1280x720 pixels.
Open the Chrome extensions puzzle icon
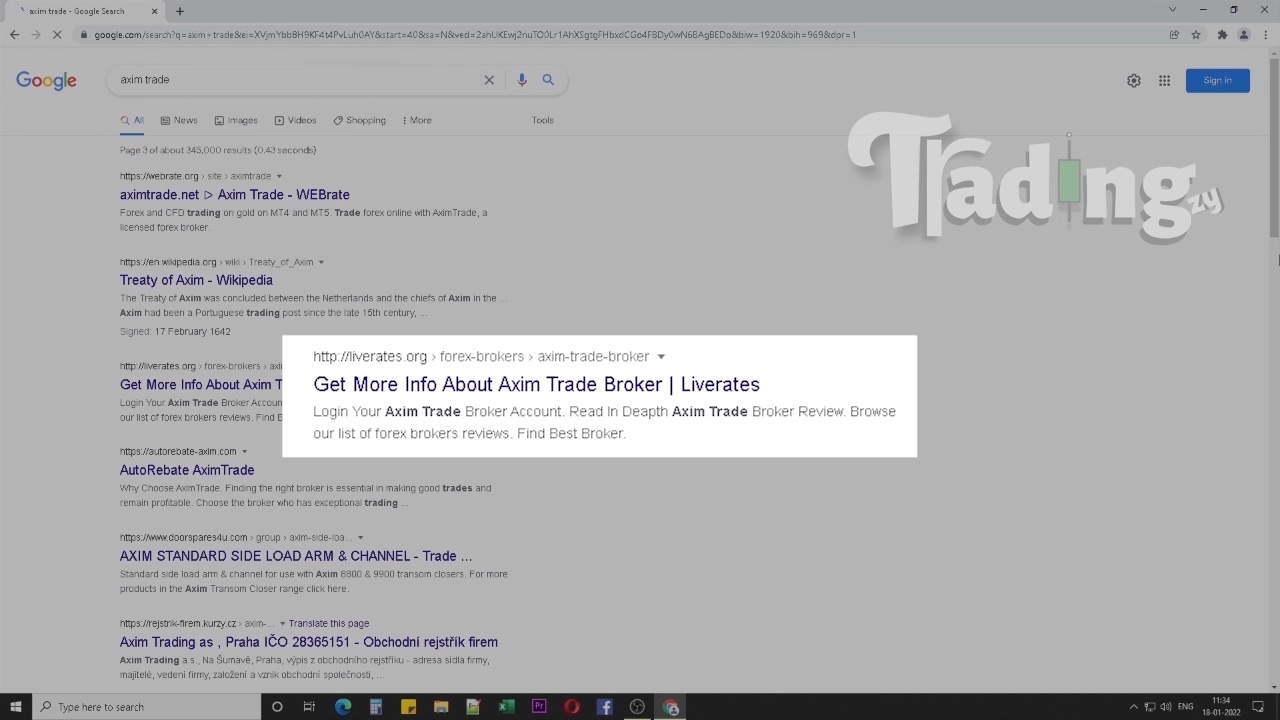(1221, 35)
